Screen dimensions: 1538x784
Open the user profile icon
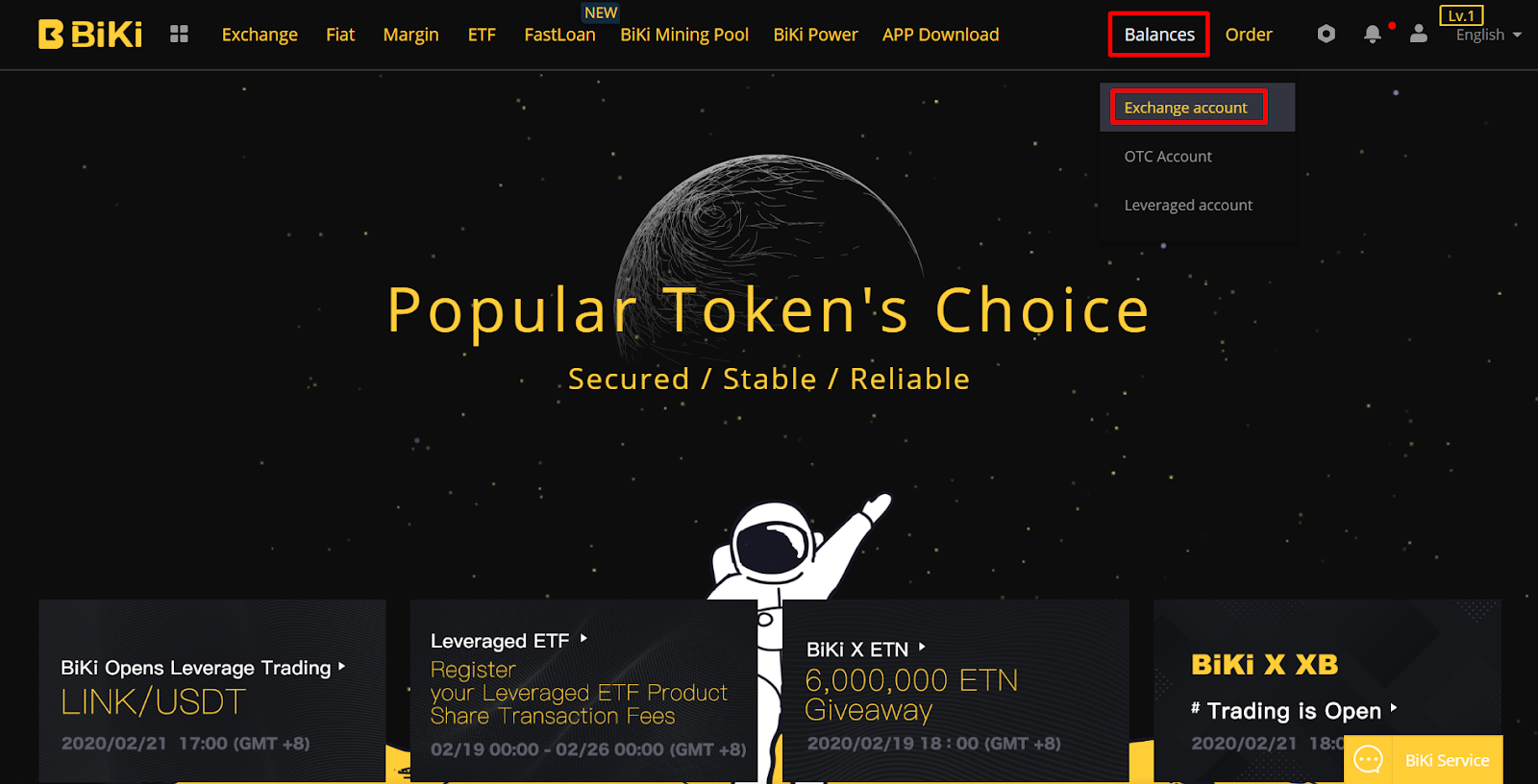[x=1419, y=34]
